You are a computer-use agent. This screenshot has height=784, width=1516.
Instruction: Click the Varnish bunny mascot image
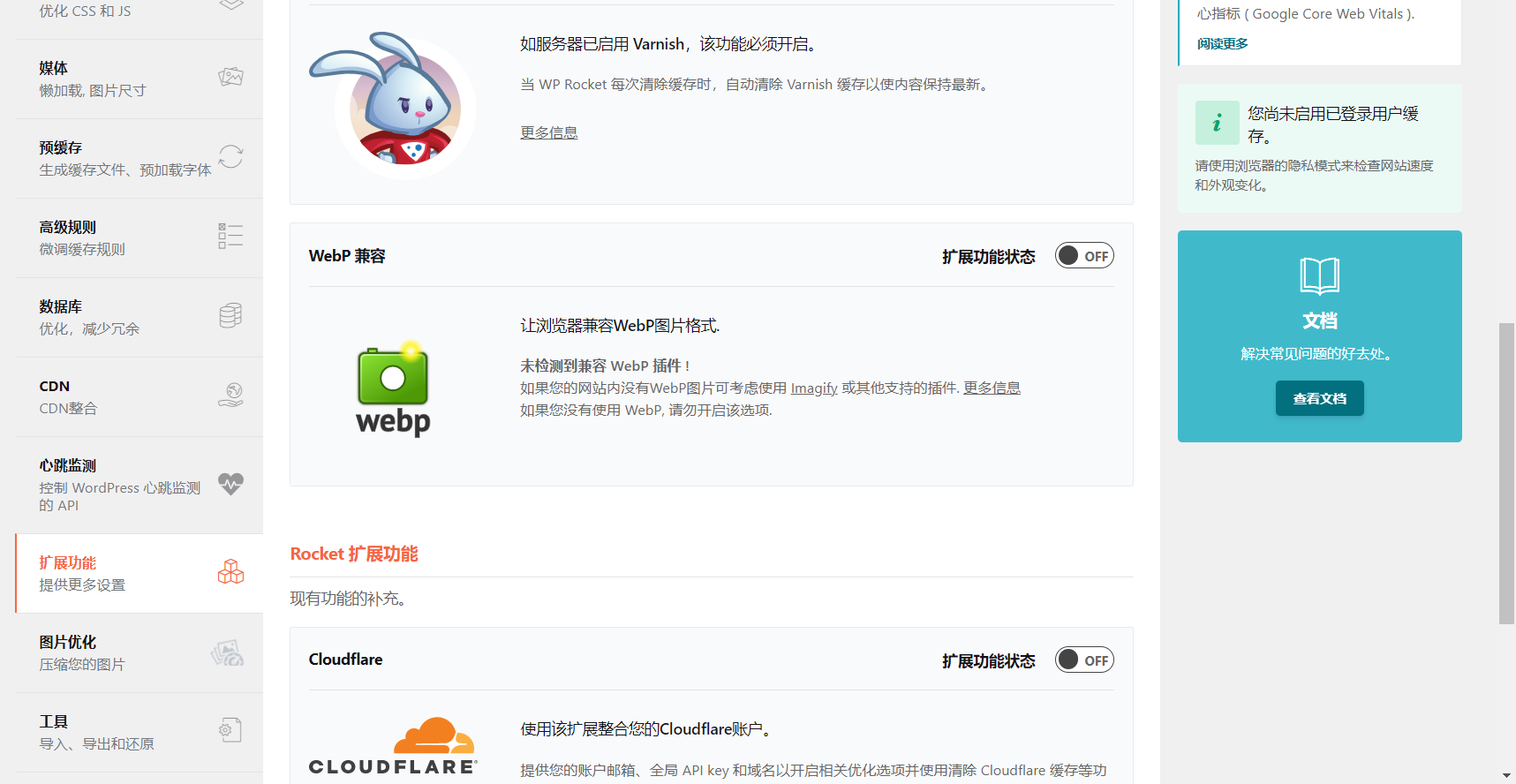392,104
